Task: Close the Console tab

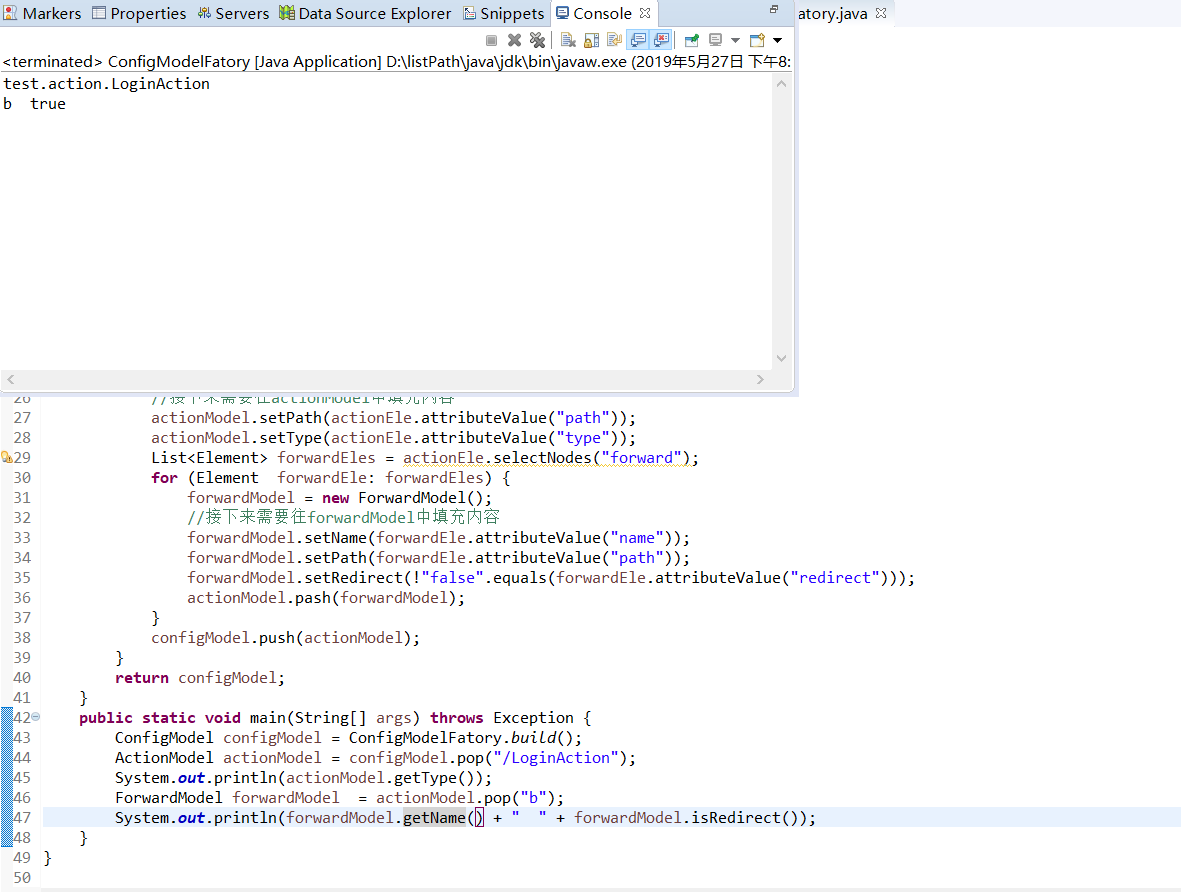Action: pos(645,14)
